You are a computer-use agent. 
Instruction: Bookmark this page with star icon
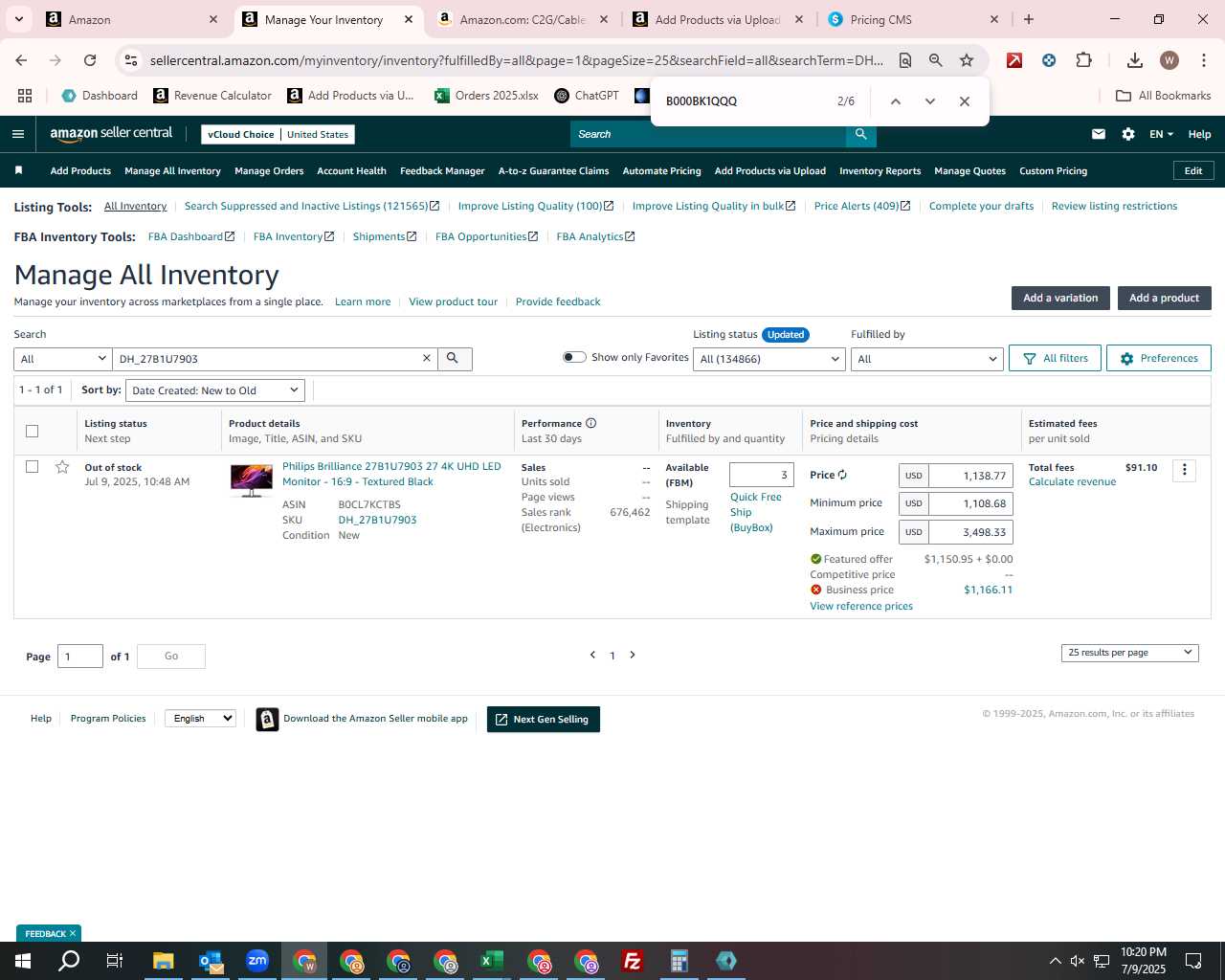967,60
